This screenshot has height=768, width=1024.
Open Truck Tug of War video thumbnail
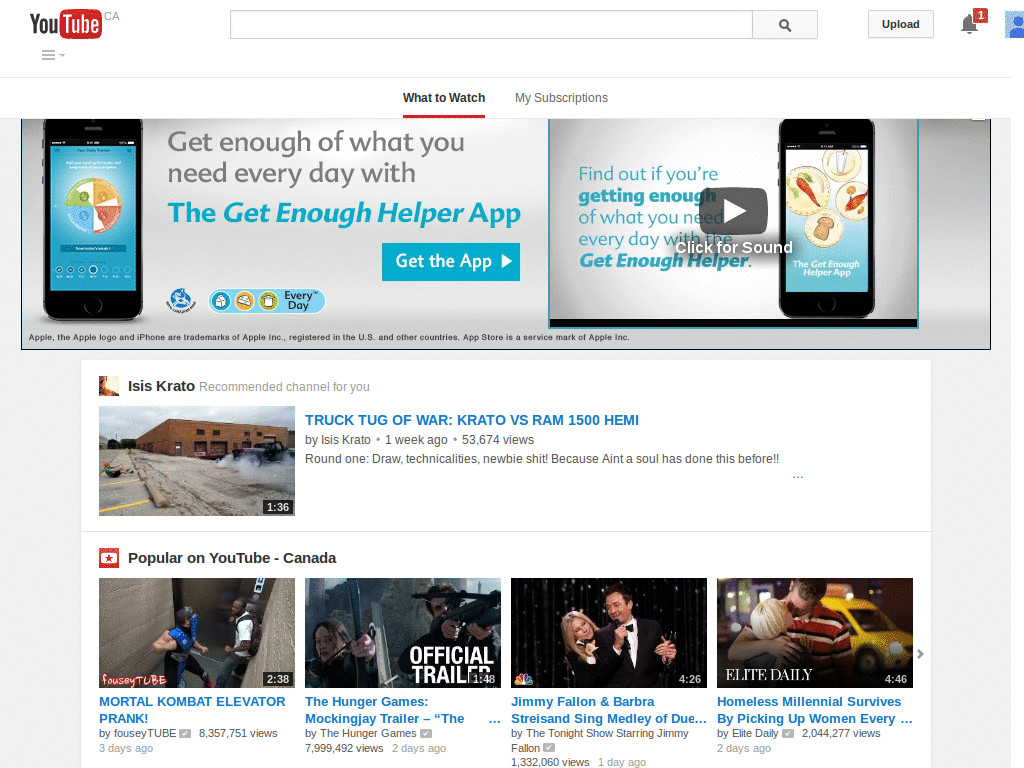197,461
